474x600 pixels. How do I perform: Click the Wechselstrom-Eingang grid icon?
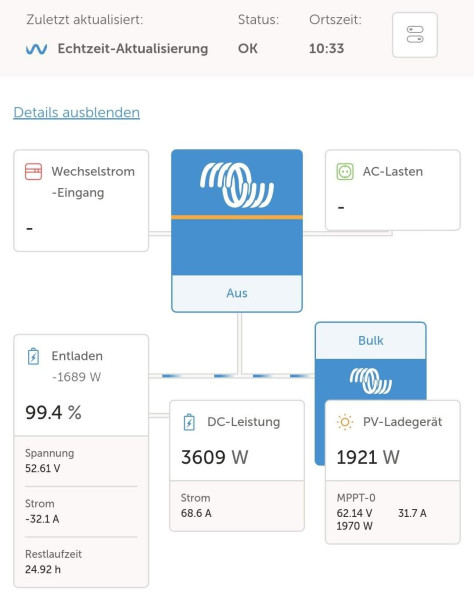click(x=33, y=171)
